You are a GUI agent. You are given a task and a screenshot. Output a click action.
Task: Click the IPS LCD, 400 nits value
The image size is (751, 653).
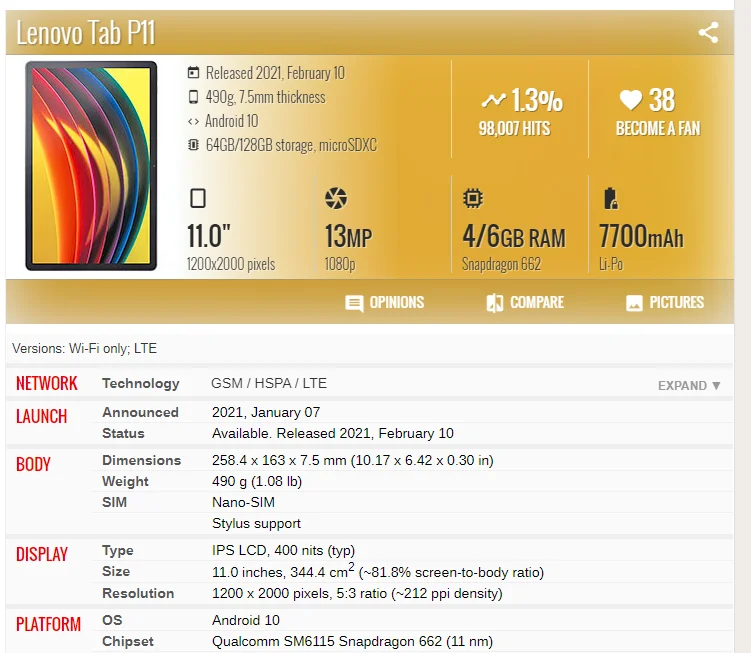coord(284,550)
